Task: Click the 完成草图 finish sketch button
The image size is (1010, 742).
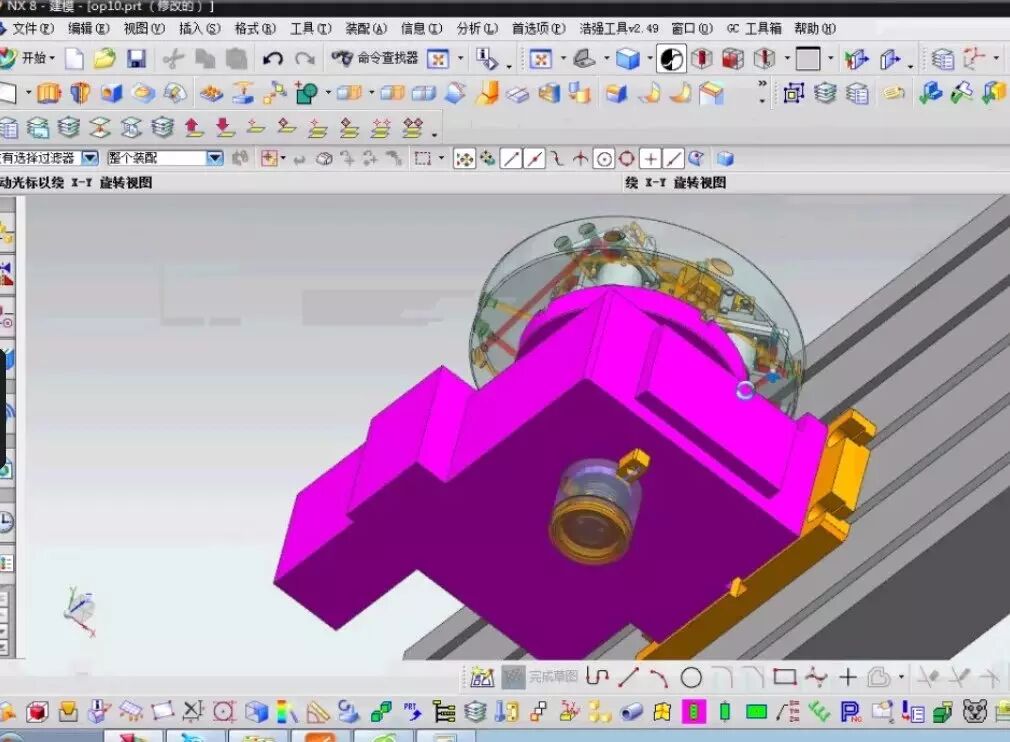Action: point(541,677)
